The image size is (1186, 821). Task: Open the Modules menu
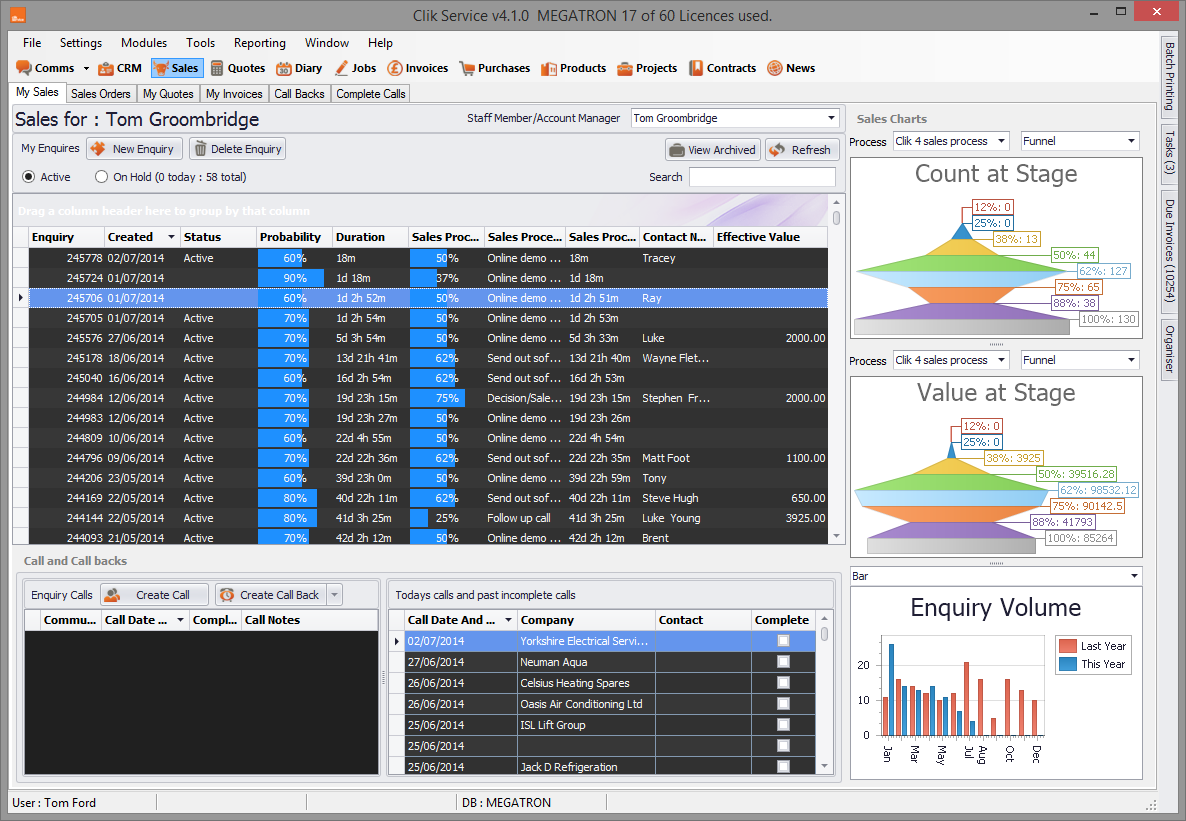(144, 43)
